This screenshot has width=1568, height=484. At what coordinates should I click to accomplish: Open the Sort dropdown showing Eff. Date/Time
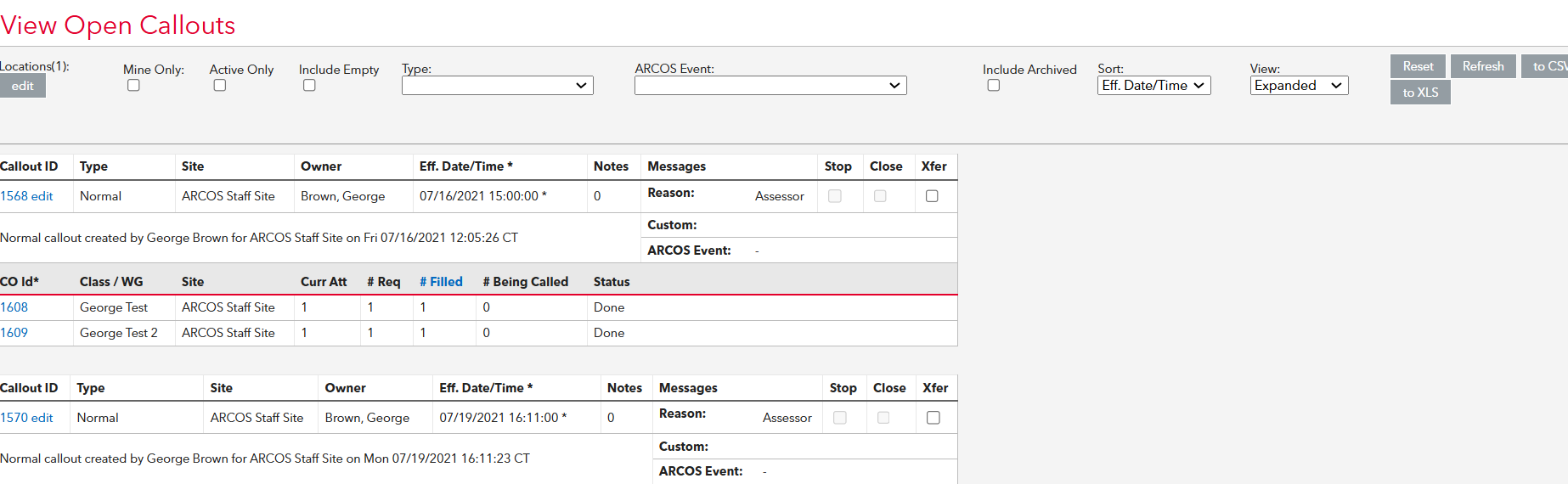point(1153,86)
